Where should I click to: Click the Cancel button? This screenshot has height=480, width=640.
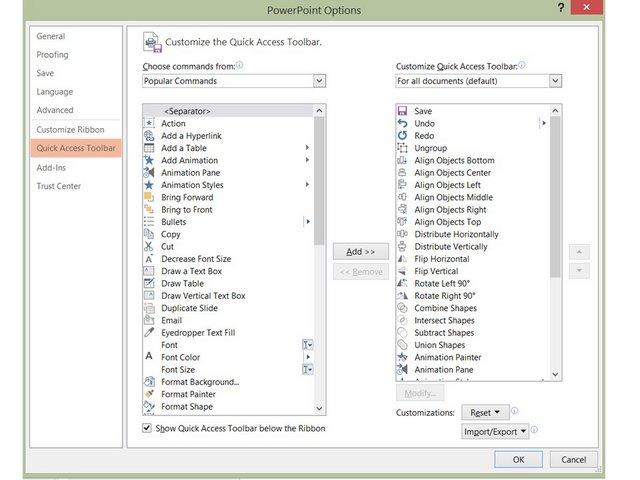point(573,459)
